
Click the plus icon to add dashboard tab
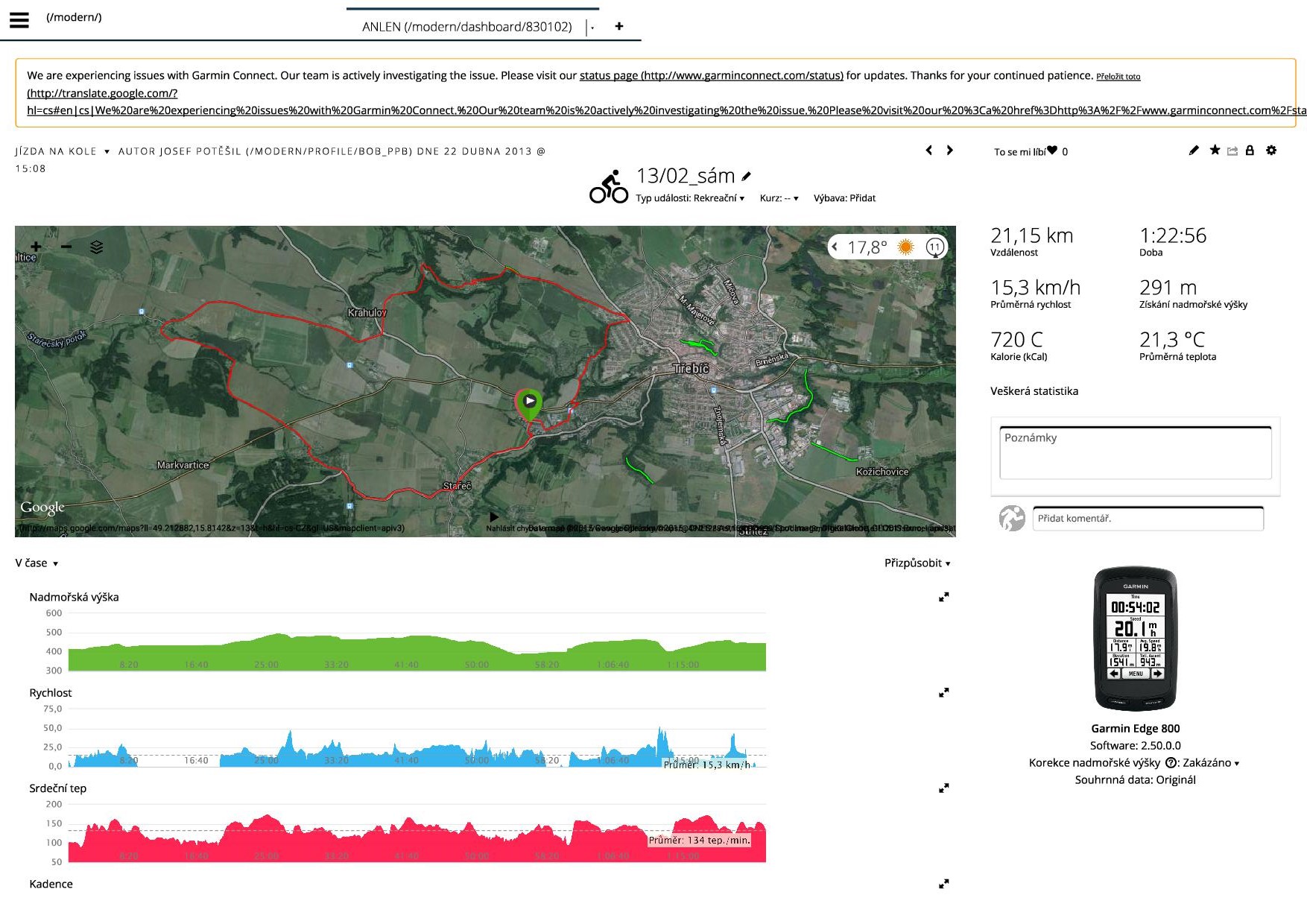coord(618,26)
